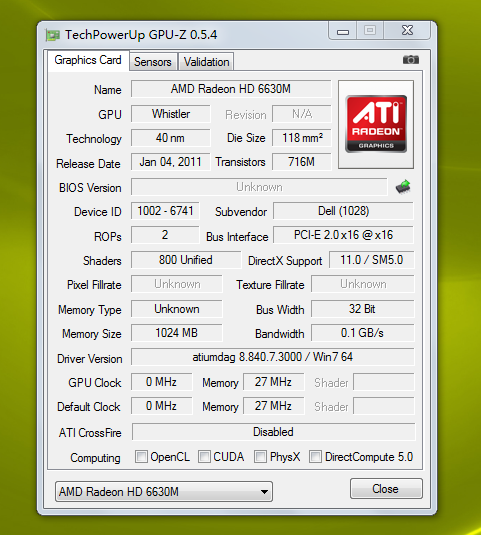481x535 pixels.
Task: Click the Die Size value 118 mm²
Action: [x=302, y=138]
